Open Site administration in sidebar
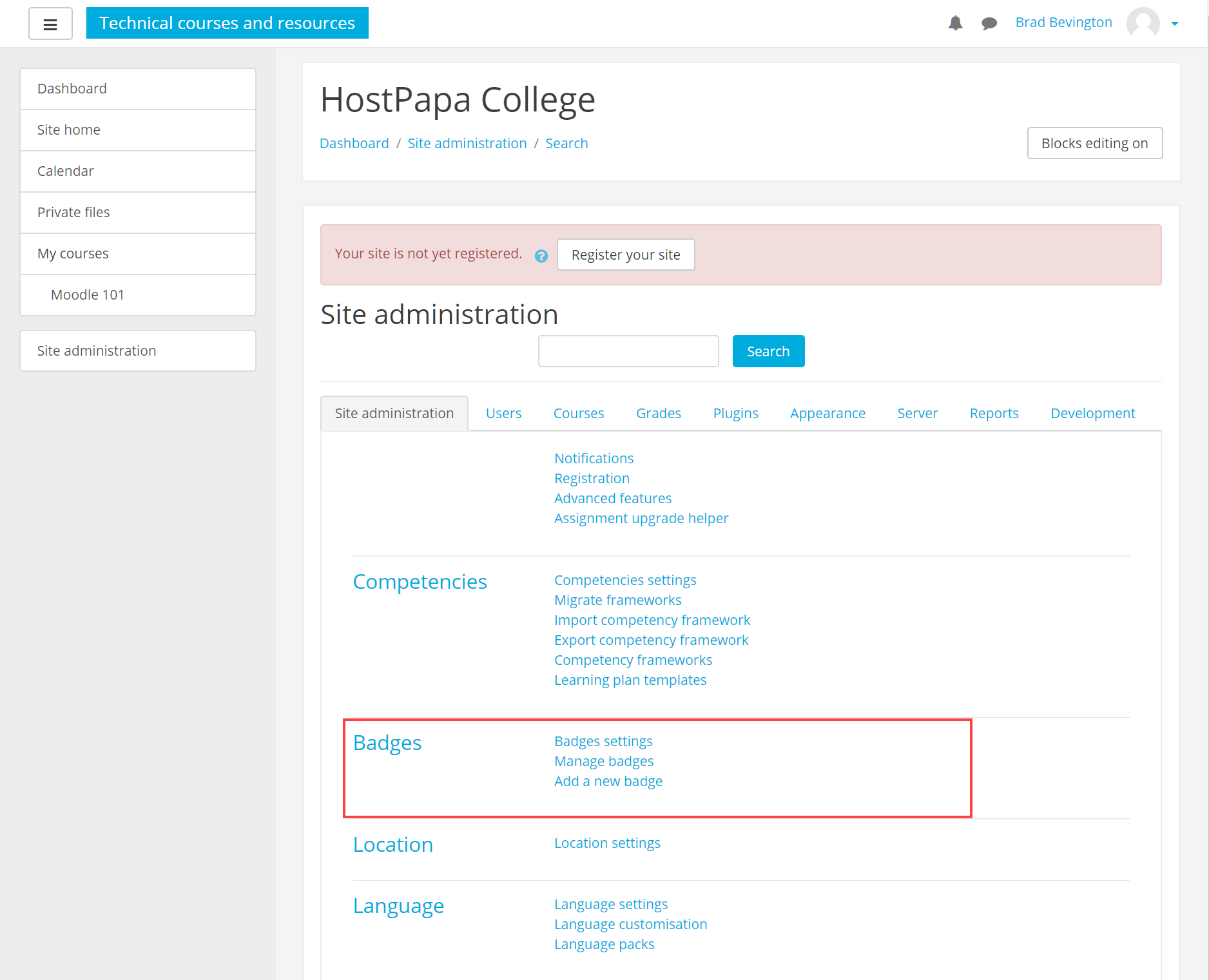Viewport: 1209px width, 980px height. (x=138, y=351)
